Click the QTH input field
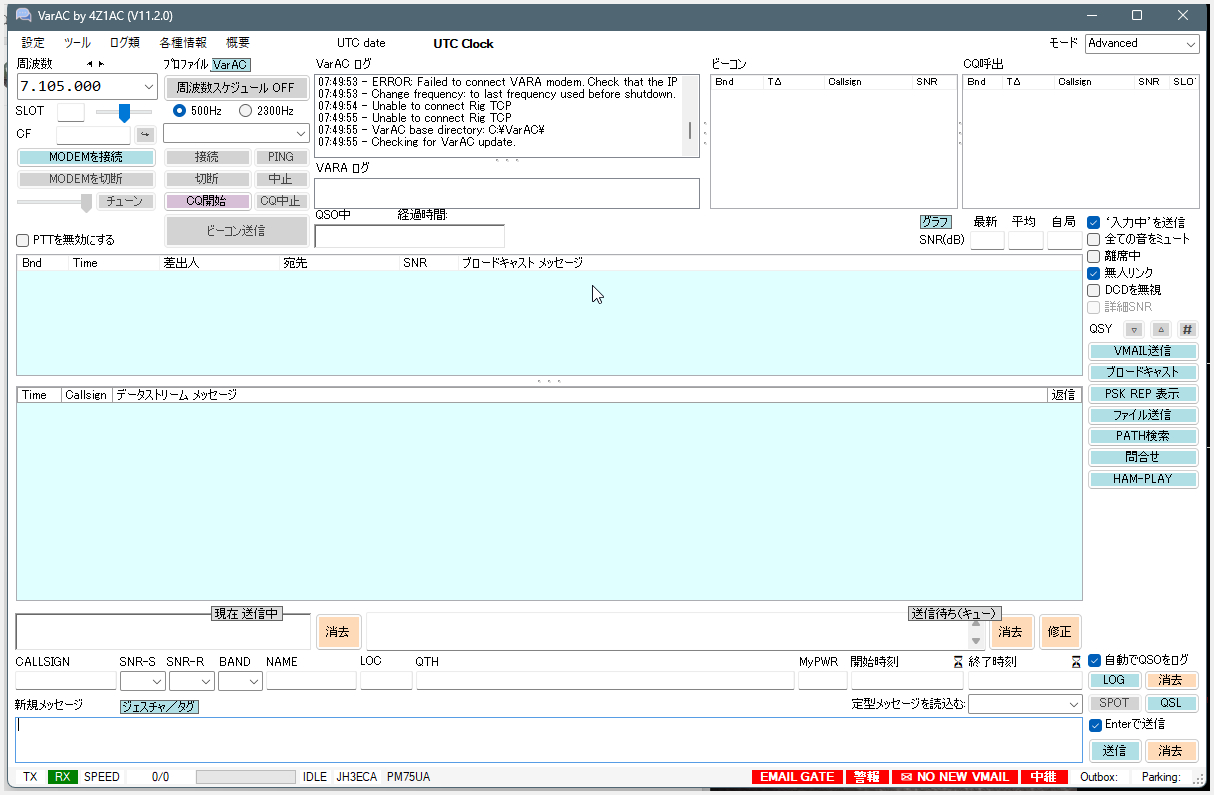Screen dimensions: 1214x795 coord(604,681)
